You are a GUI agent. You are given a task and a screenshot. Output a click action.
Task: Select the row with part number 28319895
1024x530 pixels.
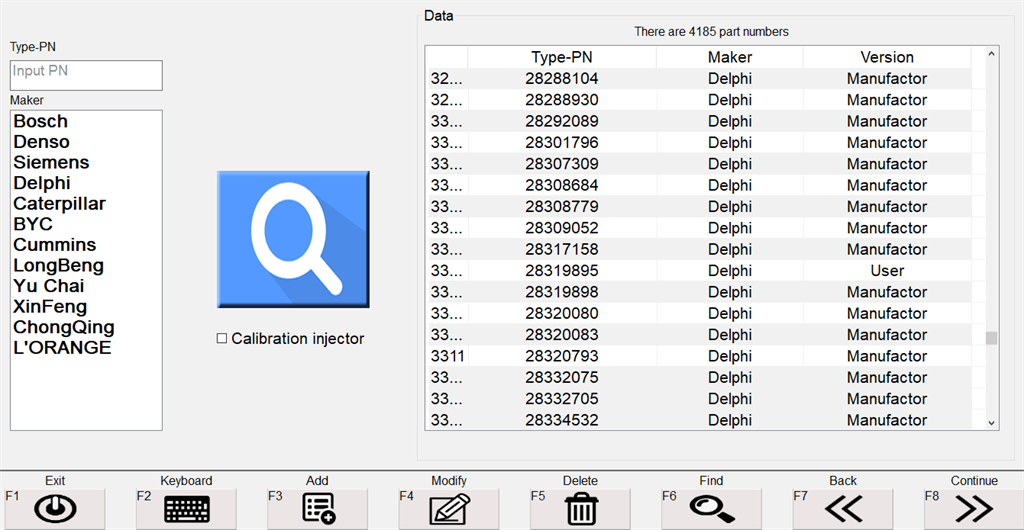(x=561, y=271)
